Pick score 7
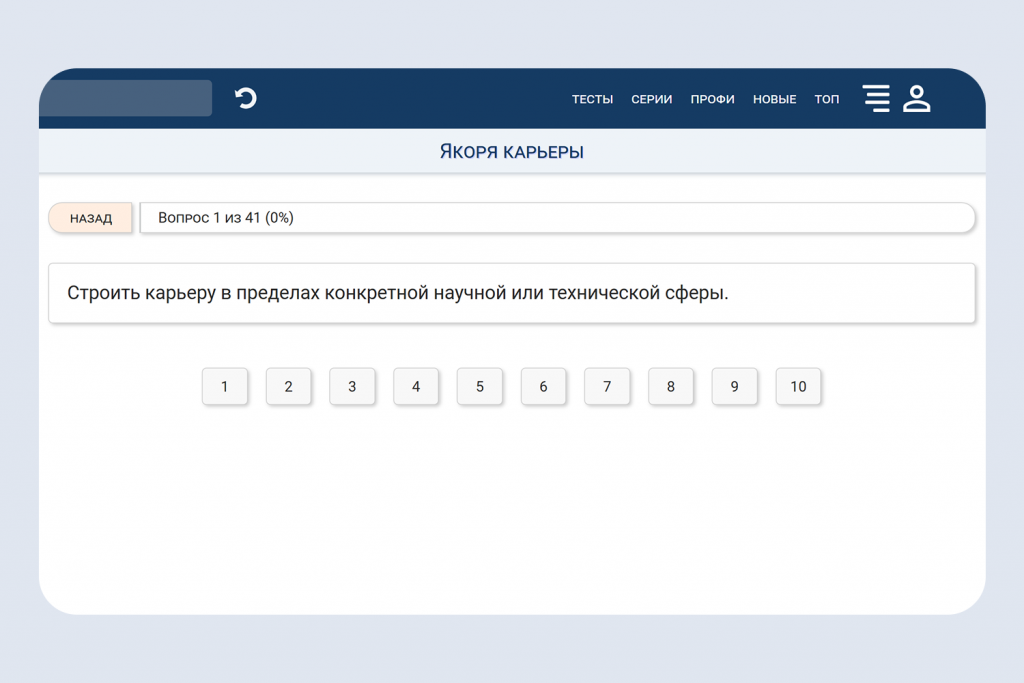 (x=607, y=387)
